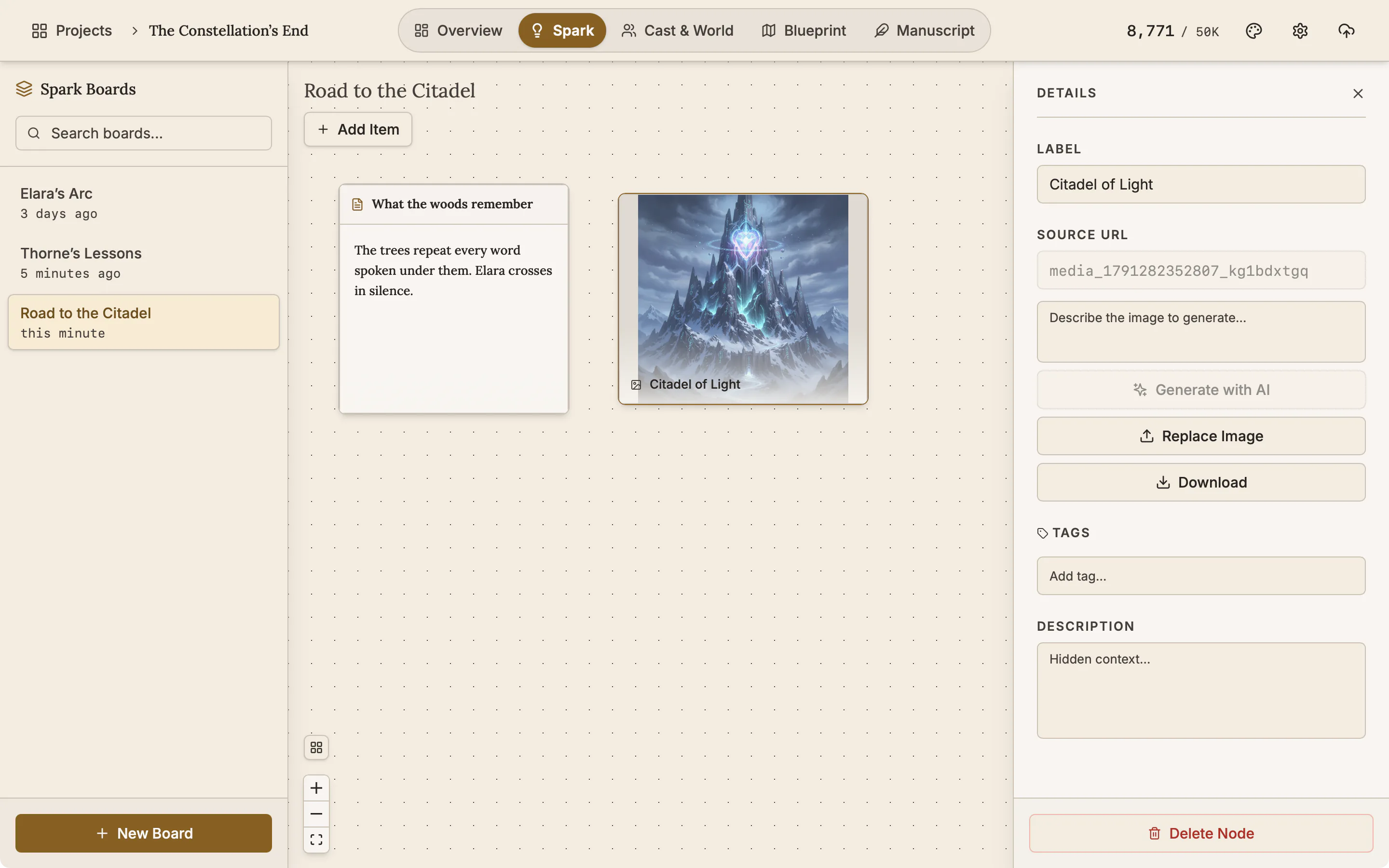The width and height of the screenshot is (1389, 868).
Task: Click The Constellation's End breadcrumb
Action: pyautogui.click(x=229, y=30)
